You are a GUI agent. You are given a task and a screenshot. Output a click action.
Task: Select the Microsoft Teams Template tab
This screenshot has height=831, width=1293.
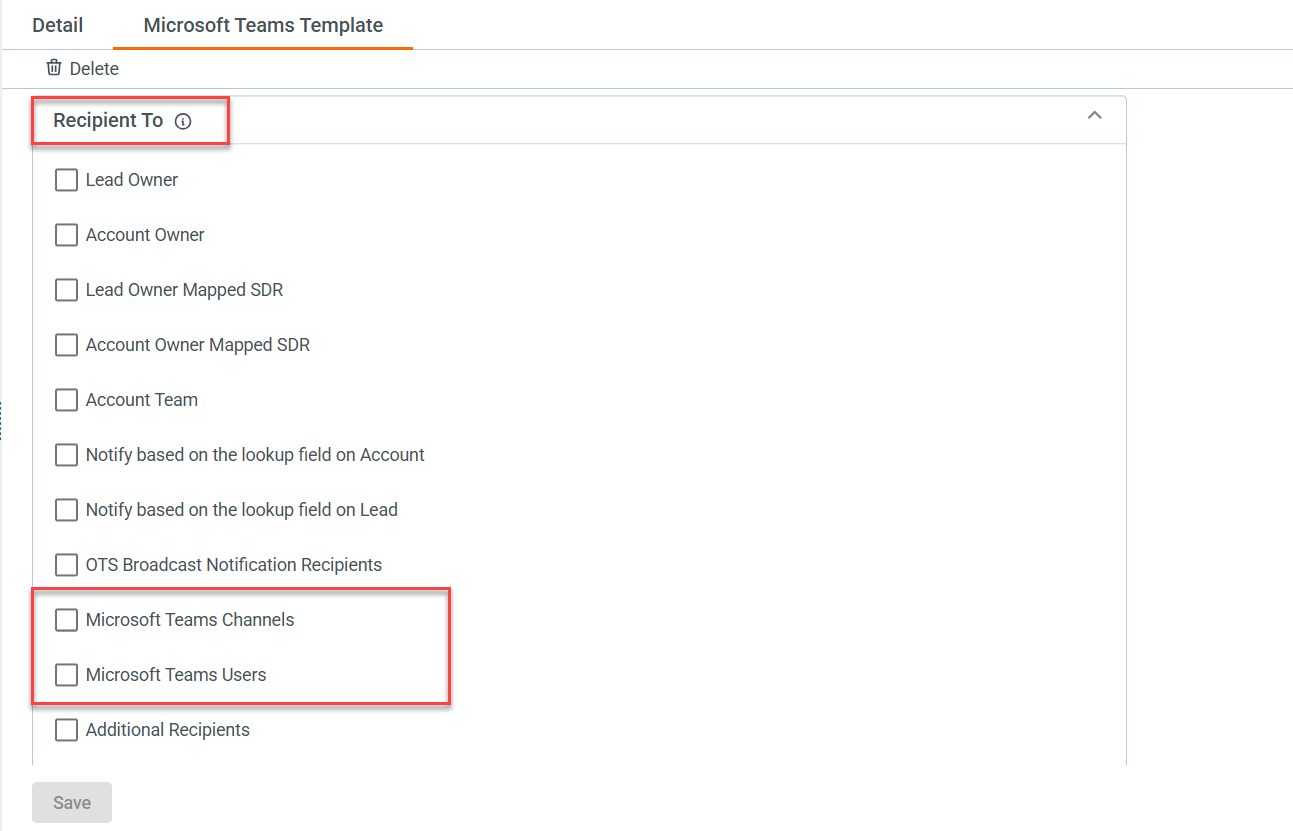click(263, 25)
